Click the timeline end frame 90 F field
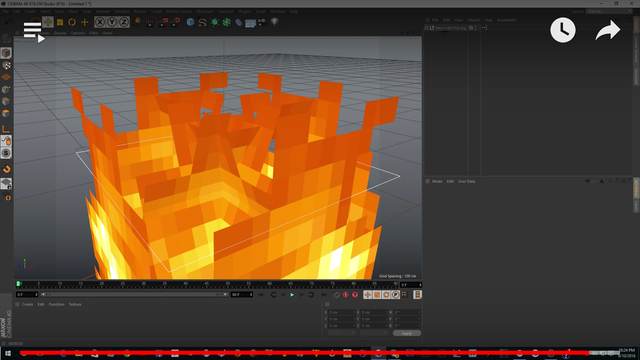640x360 pixels. click(x=242, y=295)
